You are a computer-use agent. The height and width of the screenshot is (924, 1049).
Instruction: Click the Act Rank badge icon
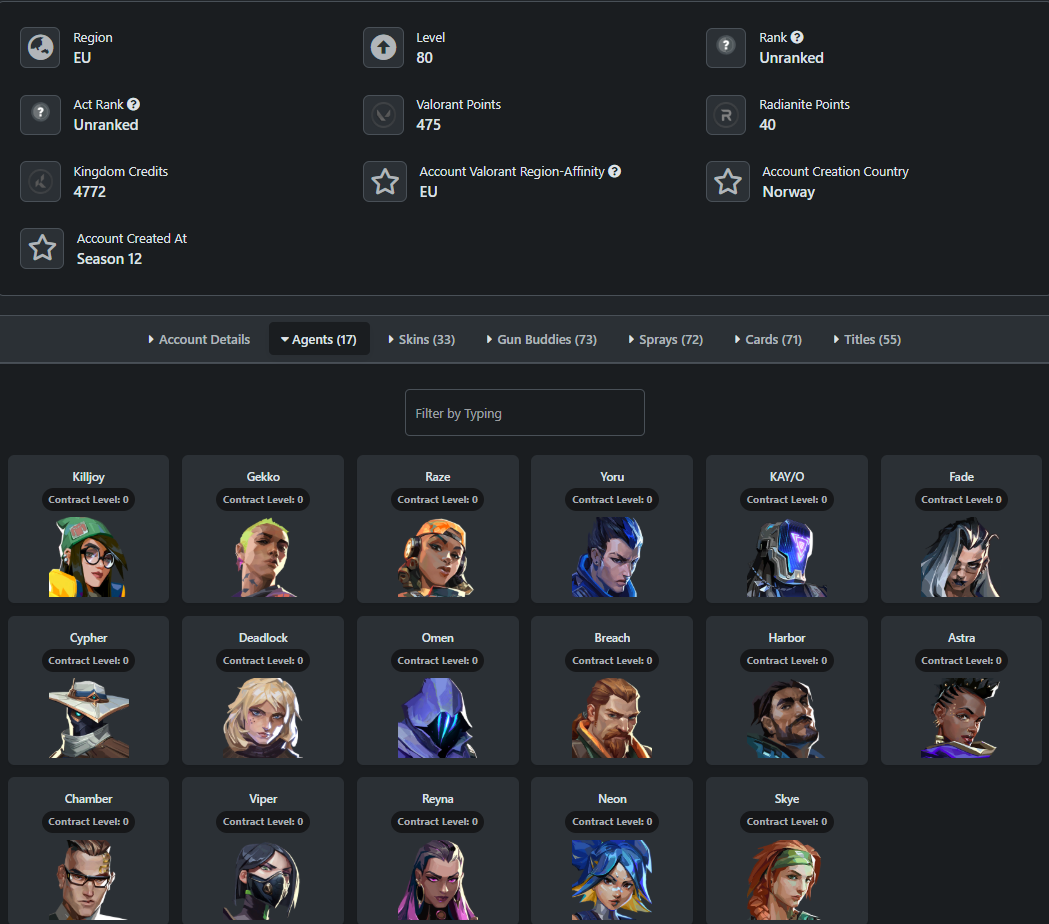click(40, 114)
